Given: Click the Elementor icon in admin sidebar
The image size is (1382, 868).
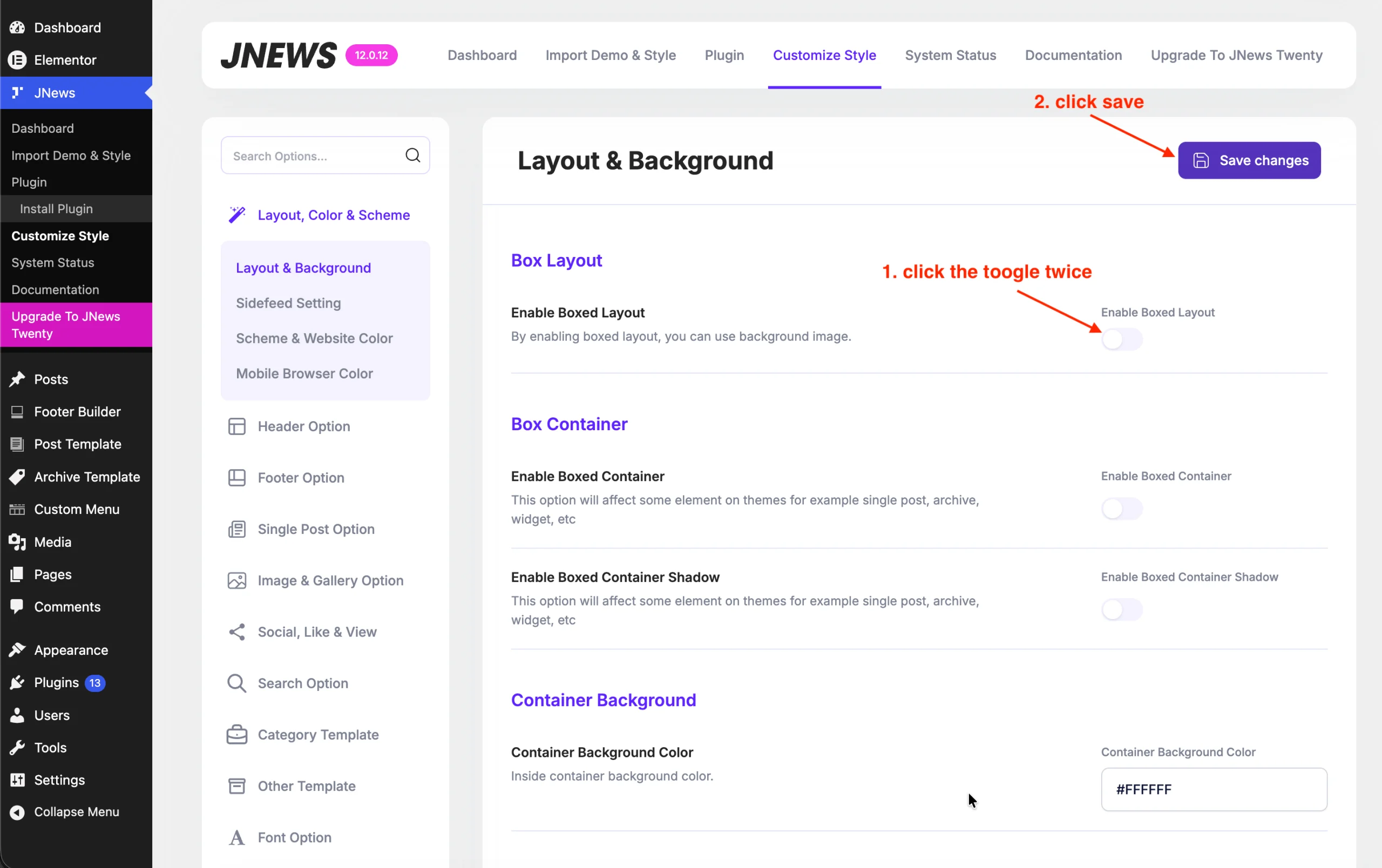Looking at the screenshot, I should coord(17,60).
